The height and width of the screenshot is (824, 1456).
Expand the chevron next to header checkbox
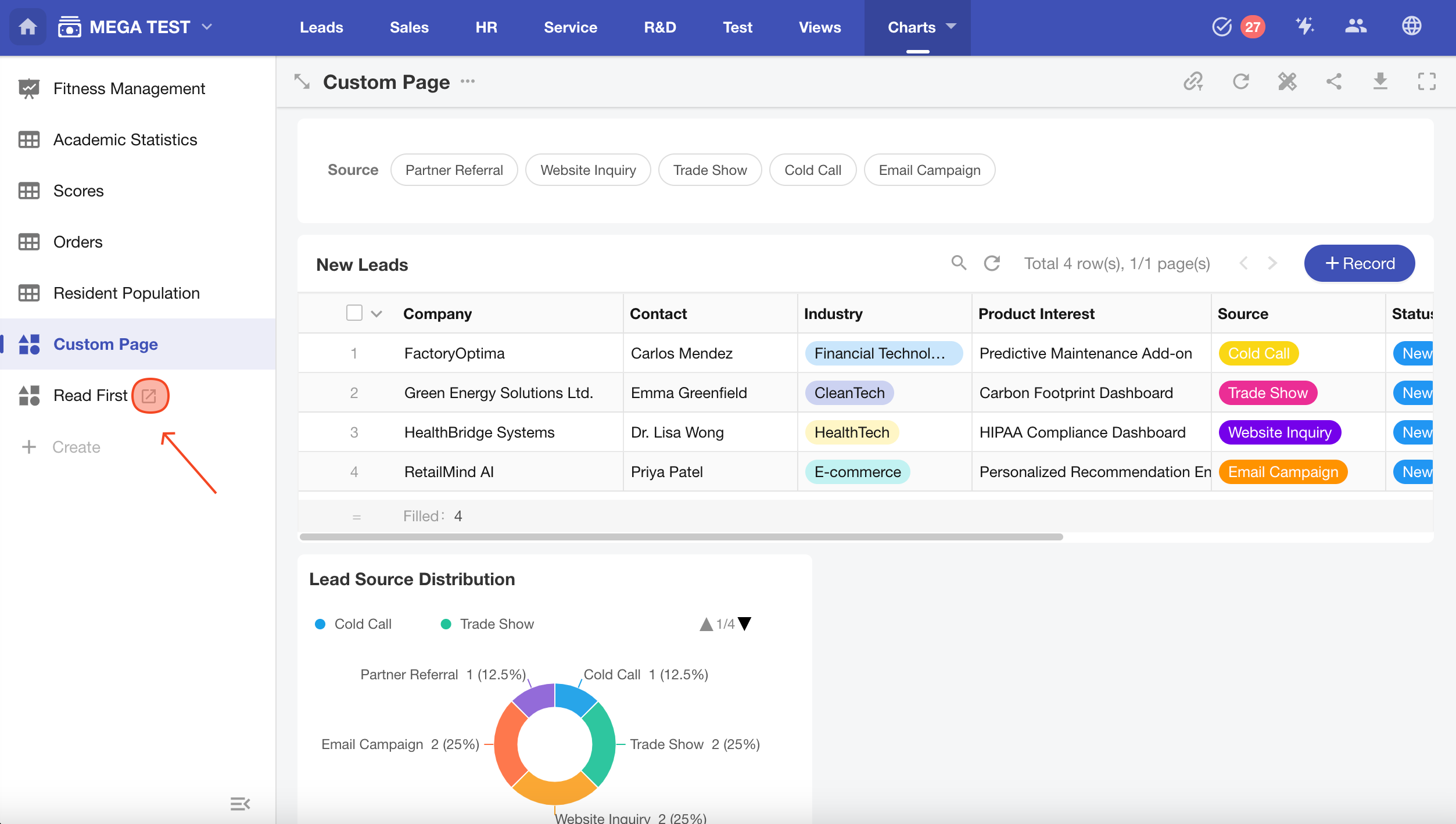(x=376, y=314)
